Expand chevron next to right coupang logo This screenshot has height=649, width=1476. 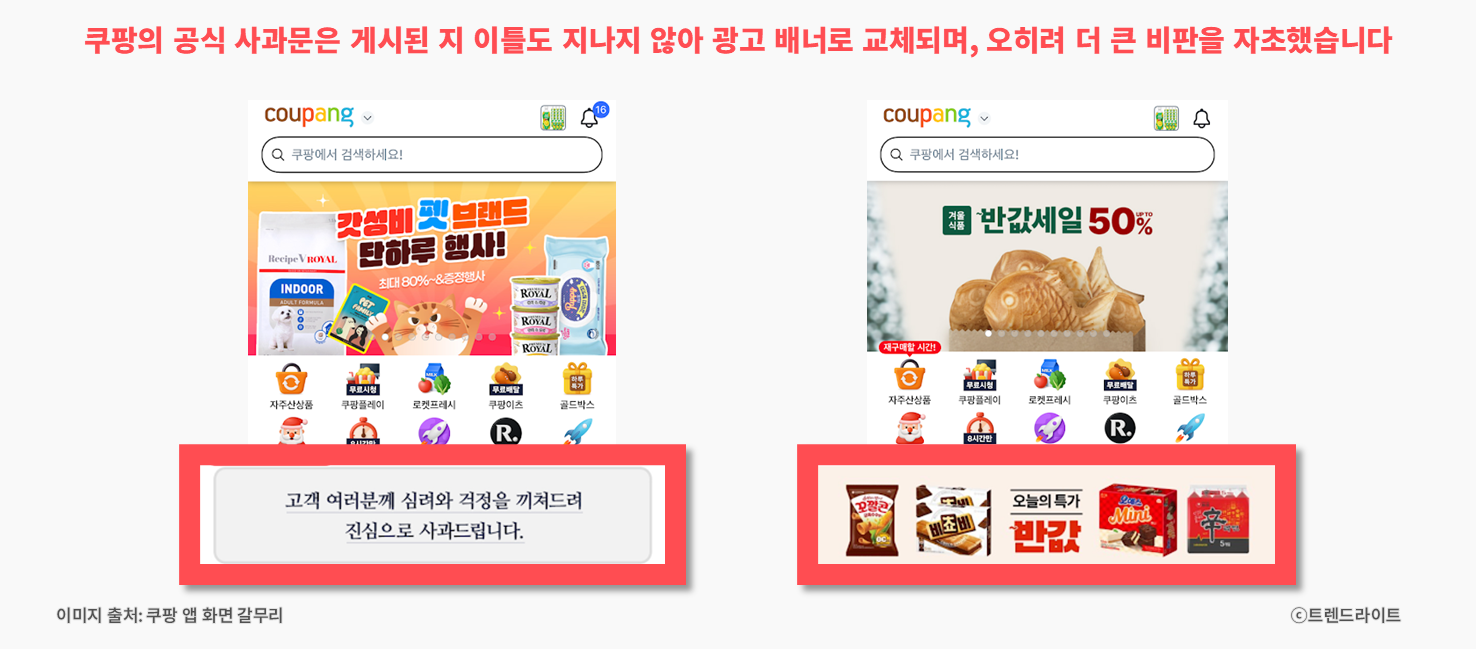tap(984, 118)
